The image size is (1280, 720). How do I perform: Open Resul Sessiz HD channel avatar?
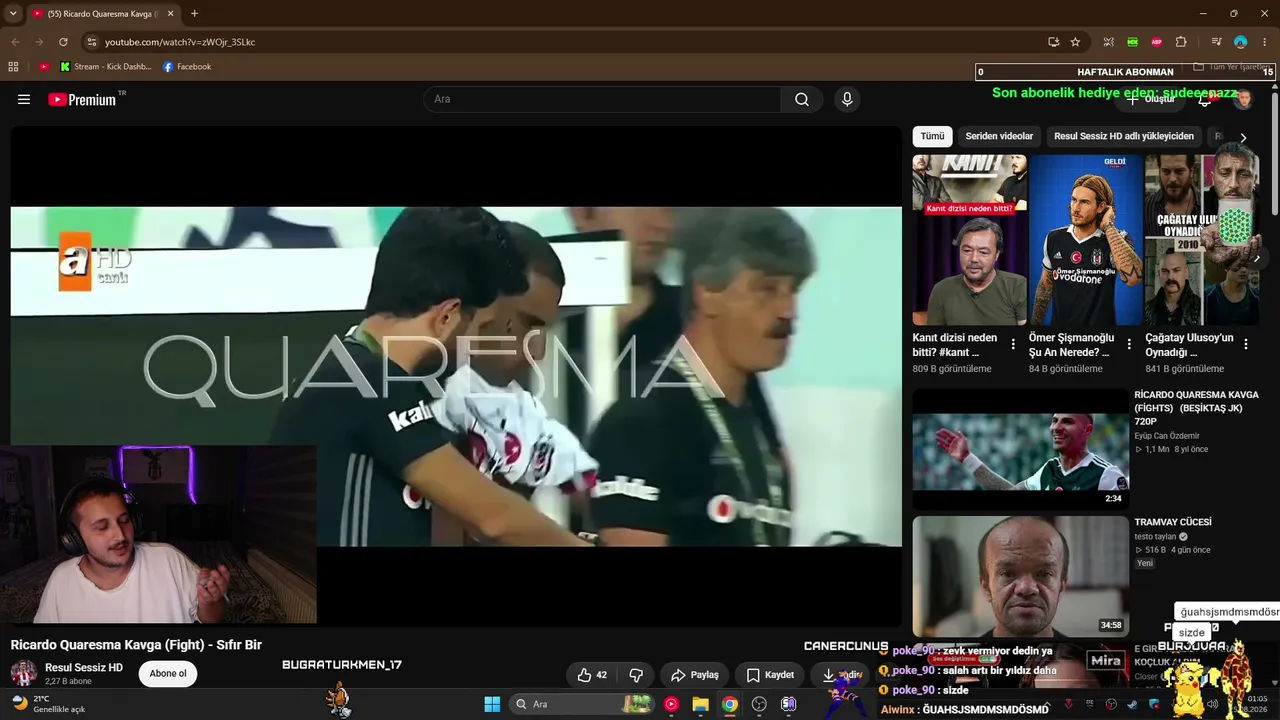(24, 673)
